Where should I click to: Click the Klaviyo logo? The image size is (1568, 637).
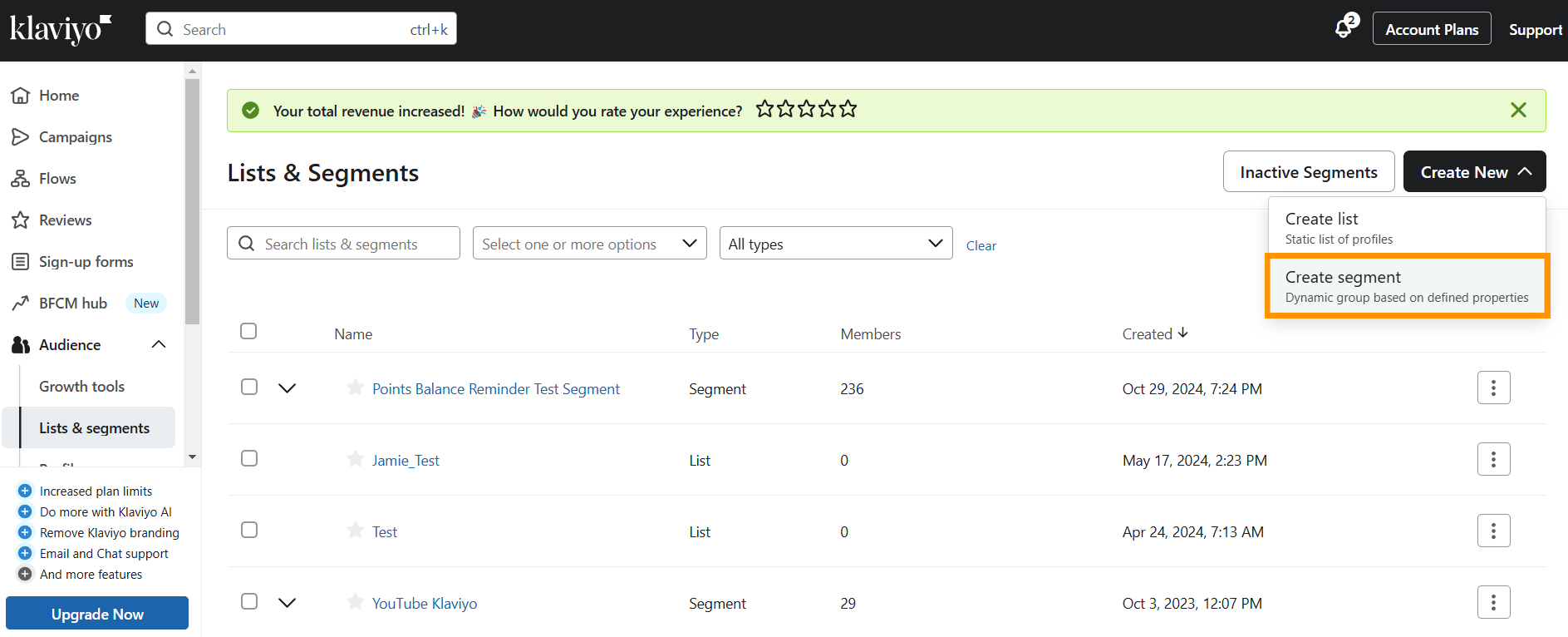point(60,29)
